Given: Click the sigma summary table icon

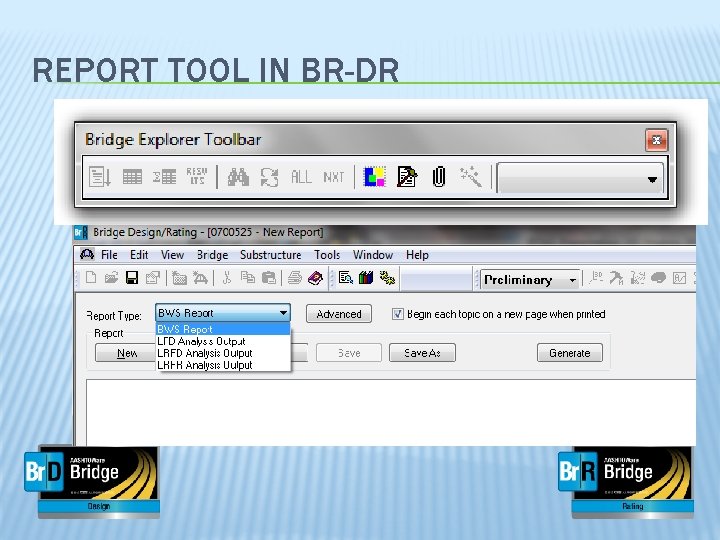Looking at the screenshot, I should (164, 177).
